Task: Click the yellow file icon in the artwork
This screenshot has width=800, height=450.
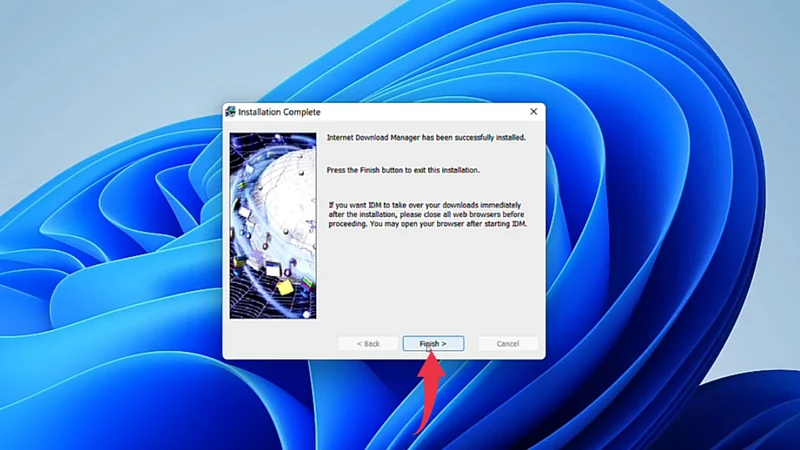Action: coord(284,287)
